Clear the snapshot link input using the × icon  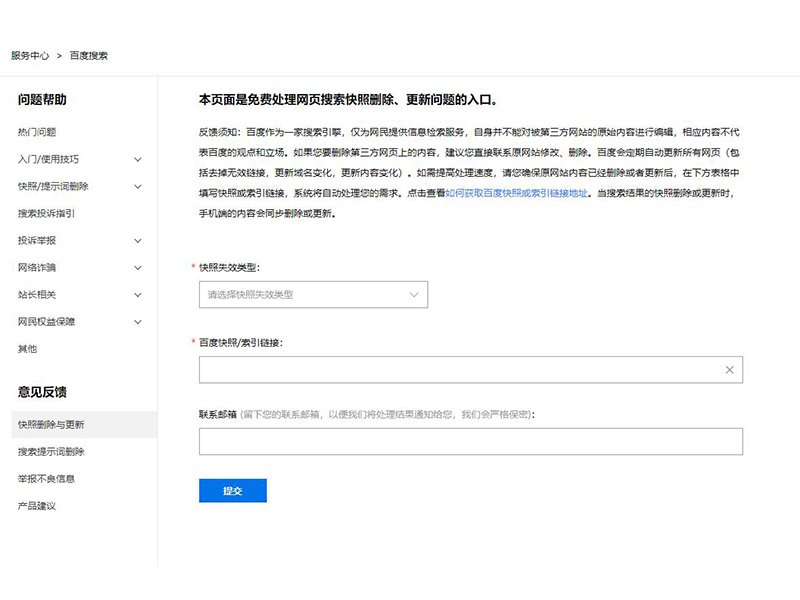point(730,370)
